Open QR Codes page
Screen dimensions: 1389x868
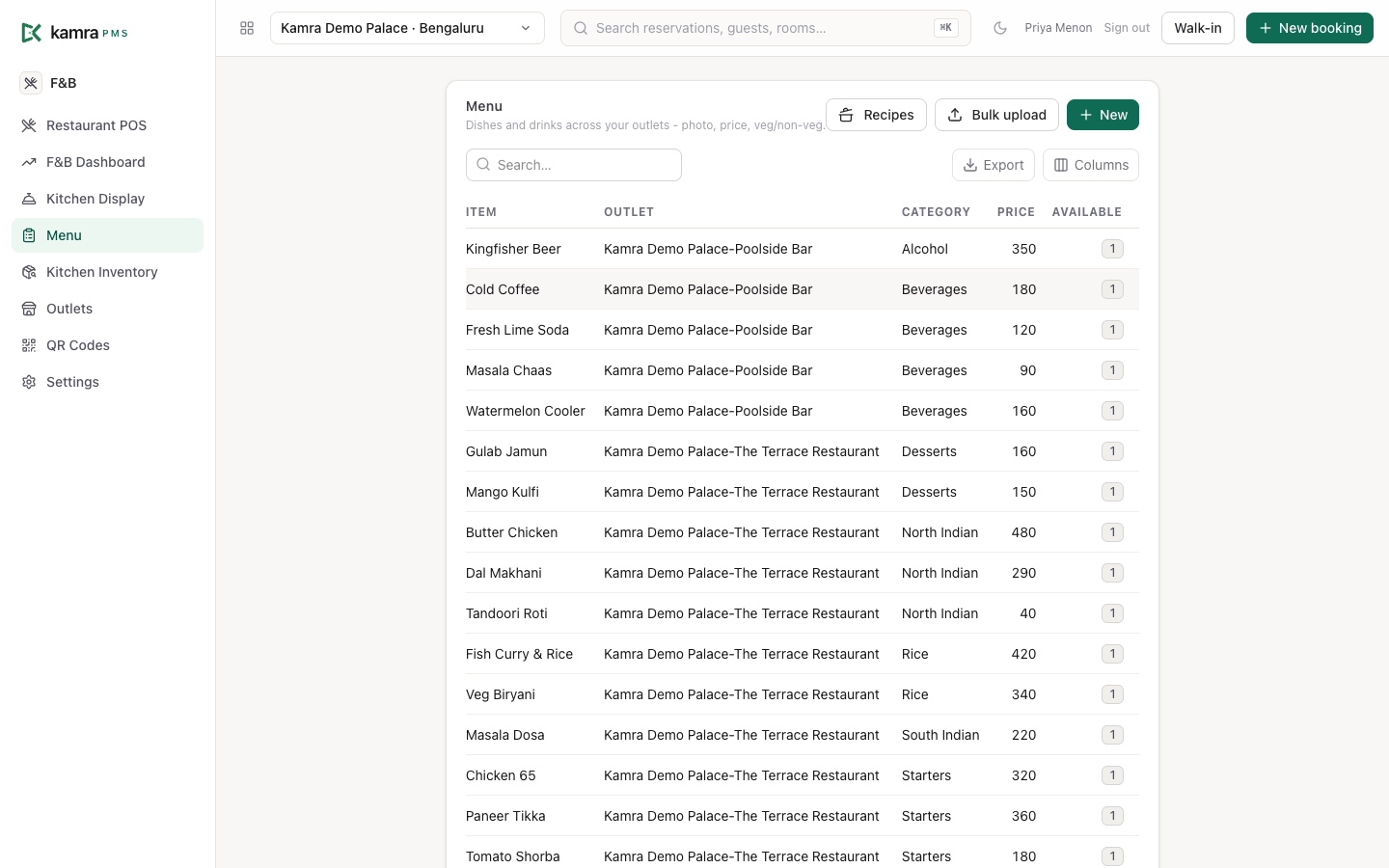(x=107, y=345)
